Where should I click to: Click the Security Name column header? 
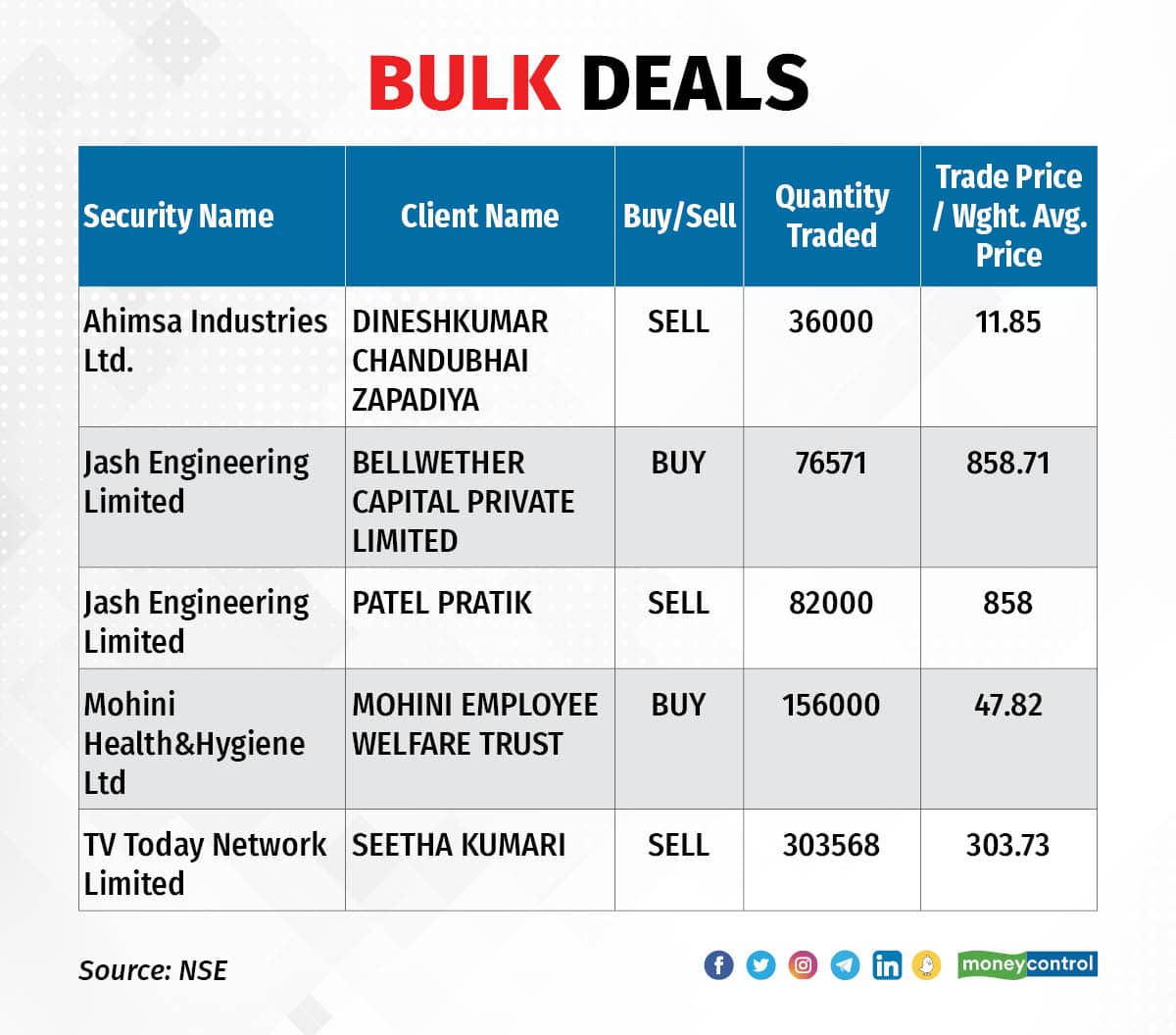(212, 216)
